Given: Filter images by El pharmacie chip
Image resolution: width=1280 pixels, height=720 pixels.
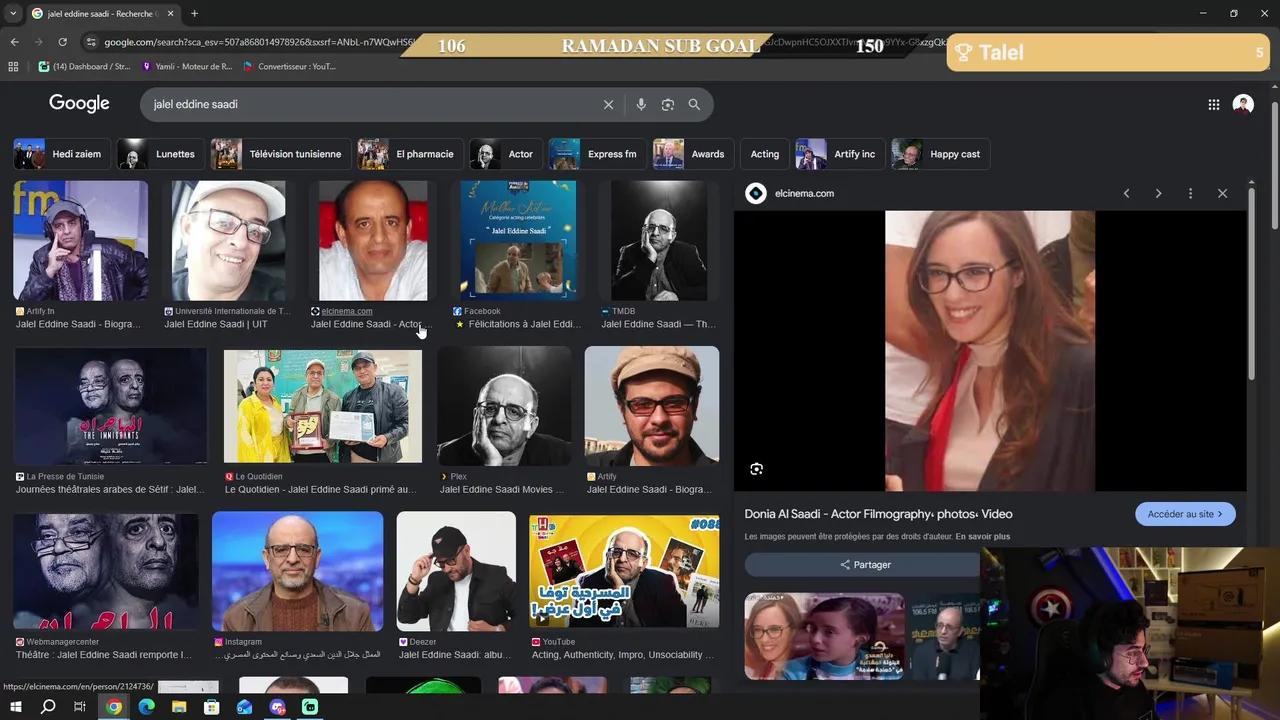Looking at the screenshot, I should click(x=410, y=154).
